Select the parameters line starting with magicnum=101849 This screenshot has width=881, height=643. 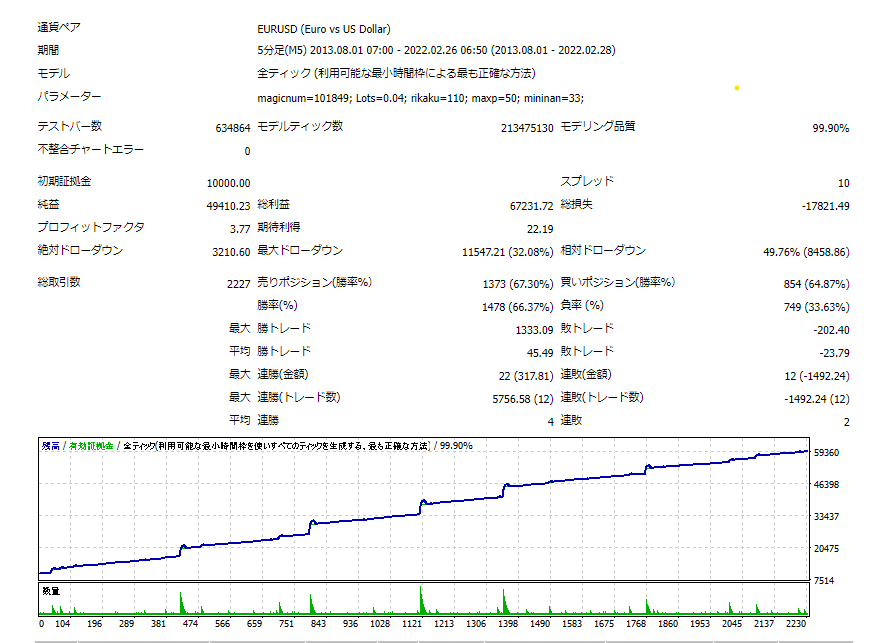(x=420, y=98)
